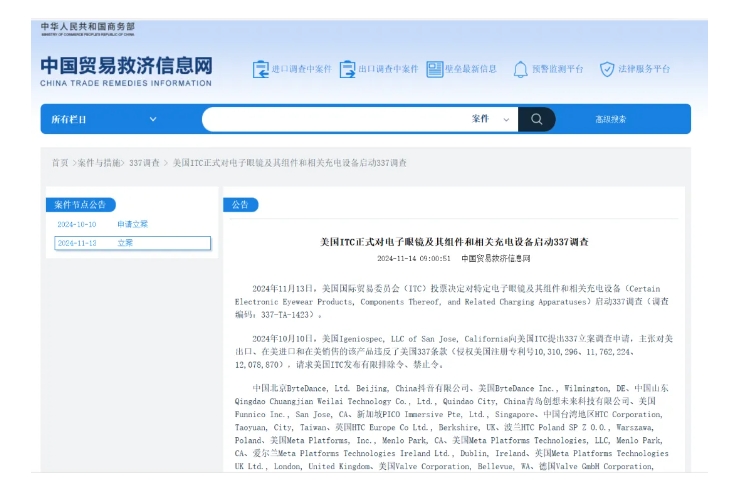Click the search text field

coord(334,119)
